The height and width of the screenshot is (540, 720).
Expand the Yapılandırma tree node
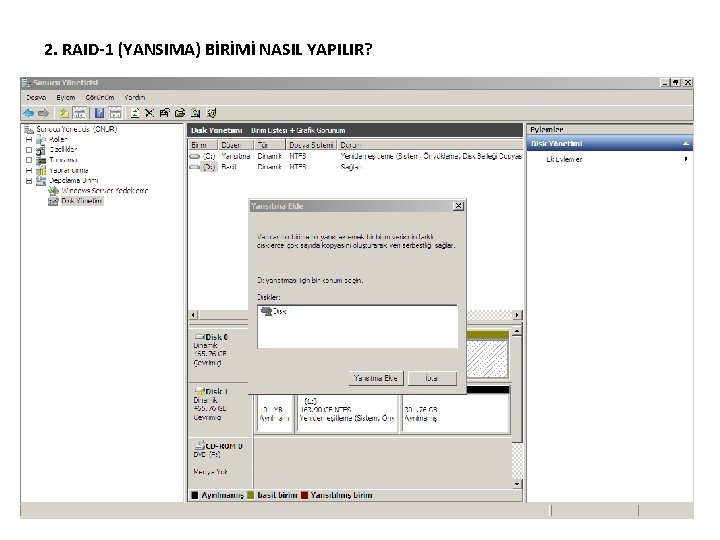tap(29, 170)
